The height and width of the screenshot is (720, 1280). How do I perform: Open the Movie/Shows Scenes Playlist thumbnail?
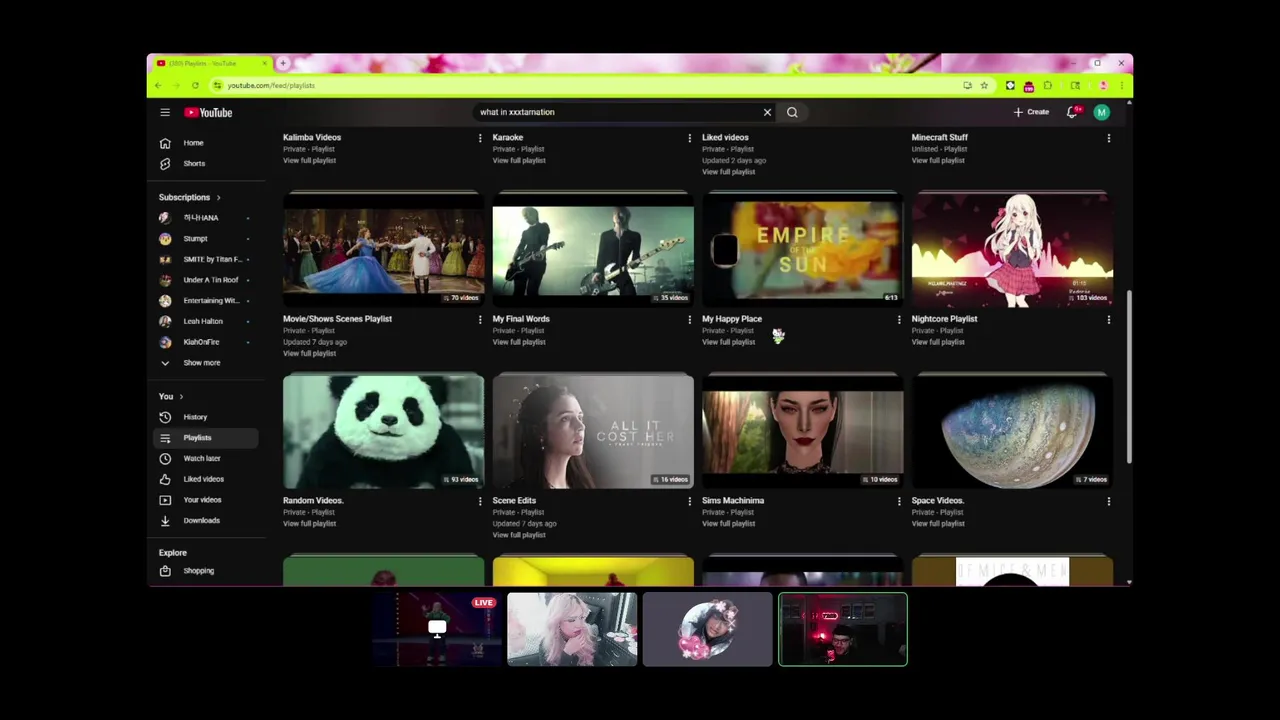pos(383,249)
